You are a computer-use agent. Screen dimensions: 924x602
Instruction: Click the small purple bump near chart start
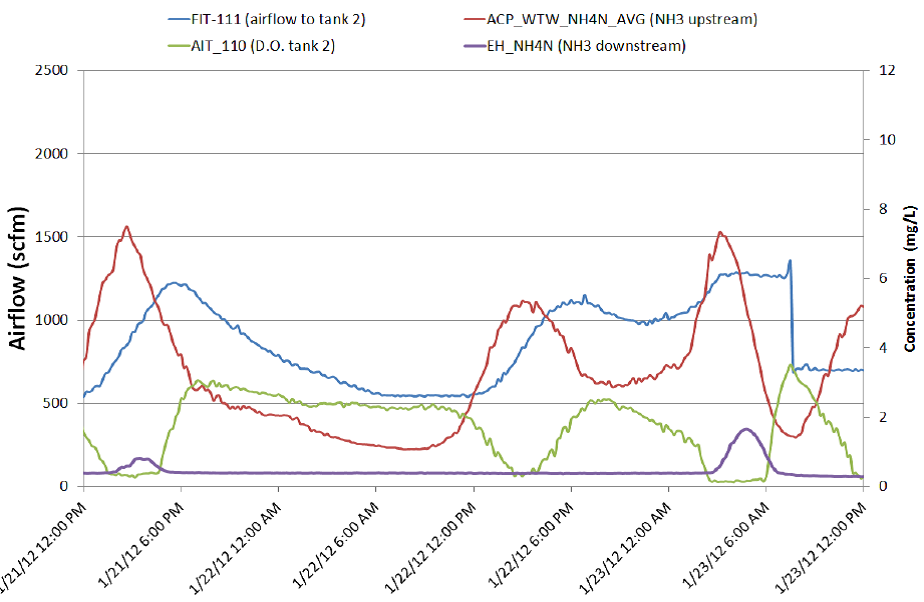pyautogui.click(x=140, y=458)
